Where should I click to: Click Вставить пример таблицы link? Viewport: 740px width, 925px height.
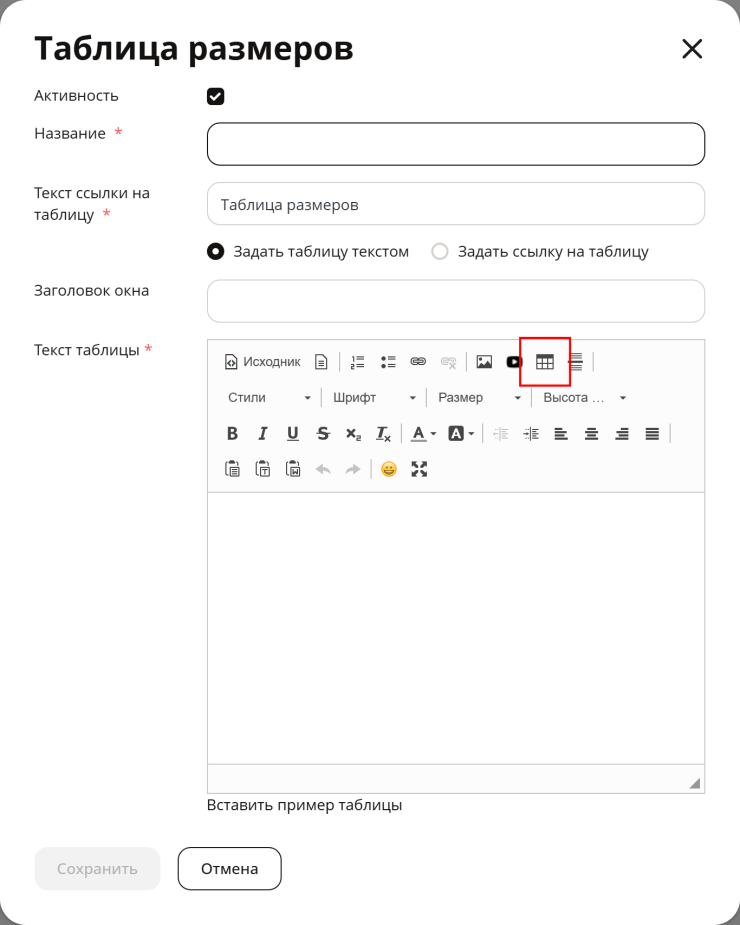(x=304, y=805)
